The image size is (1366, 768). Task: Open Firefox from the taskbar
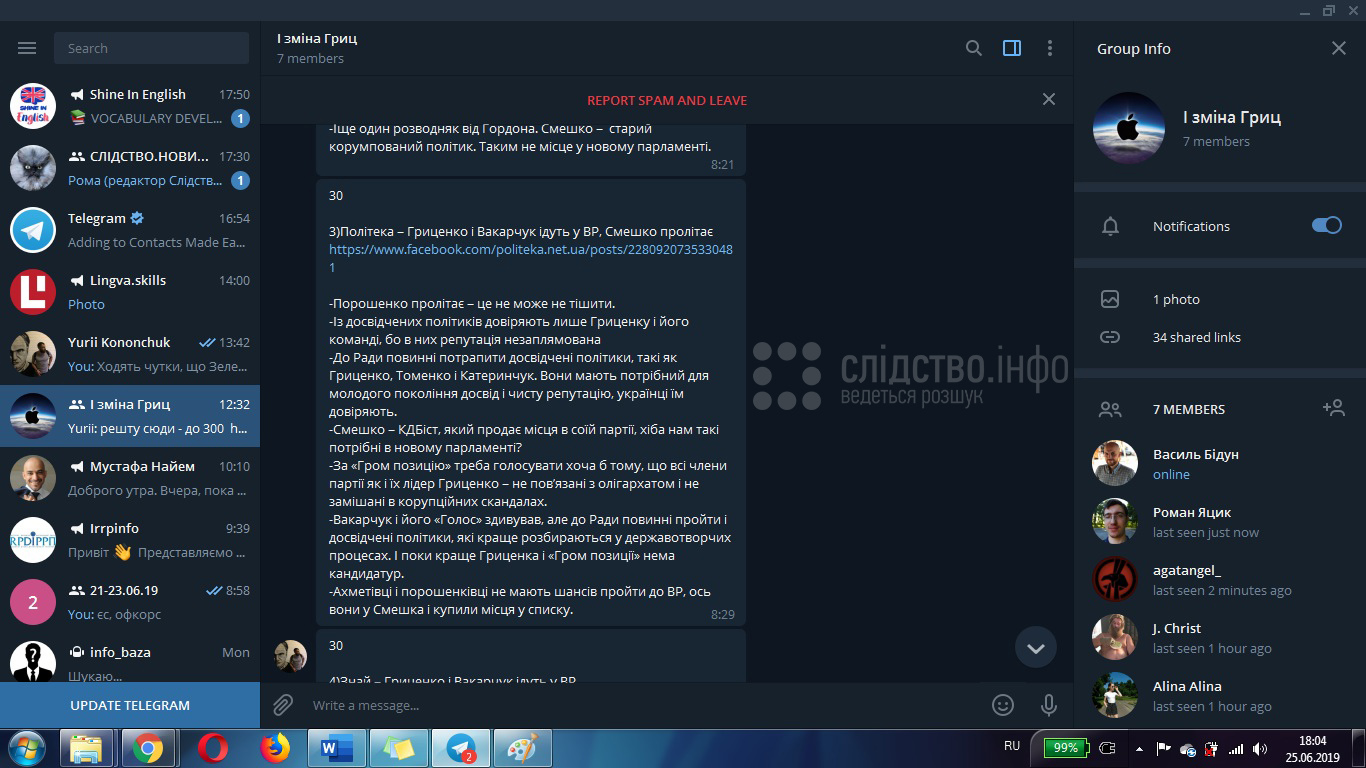(274, 748)
